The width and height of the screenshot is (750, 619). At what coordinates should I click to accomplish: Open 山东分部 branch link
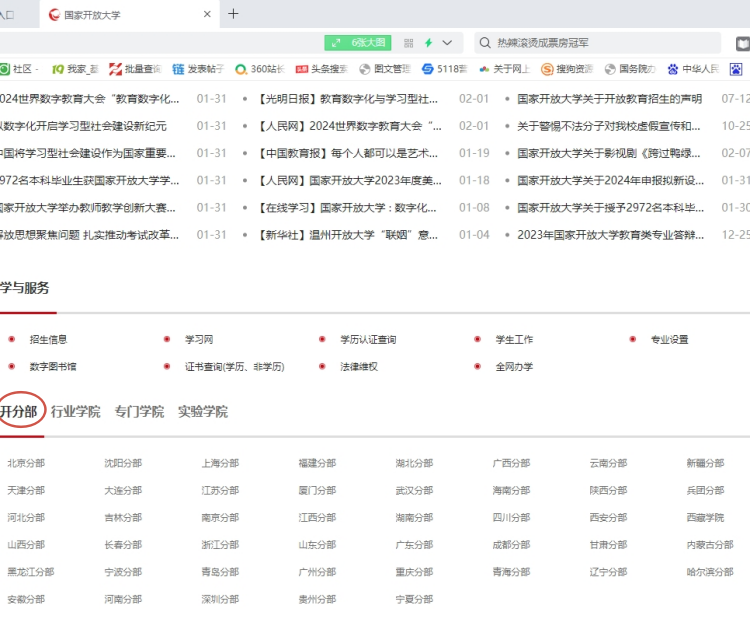pos(318,545)
